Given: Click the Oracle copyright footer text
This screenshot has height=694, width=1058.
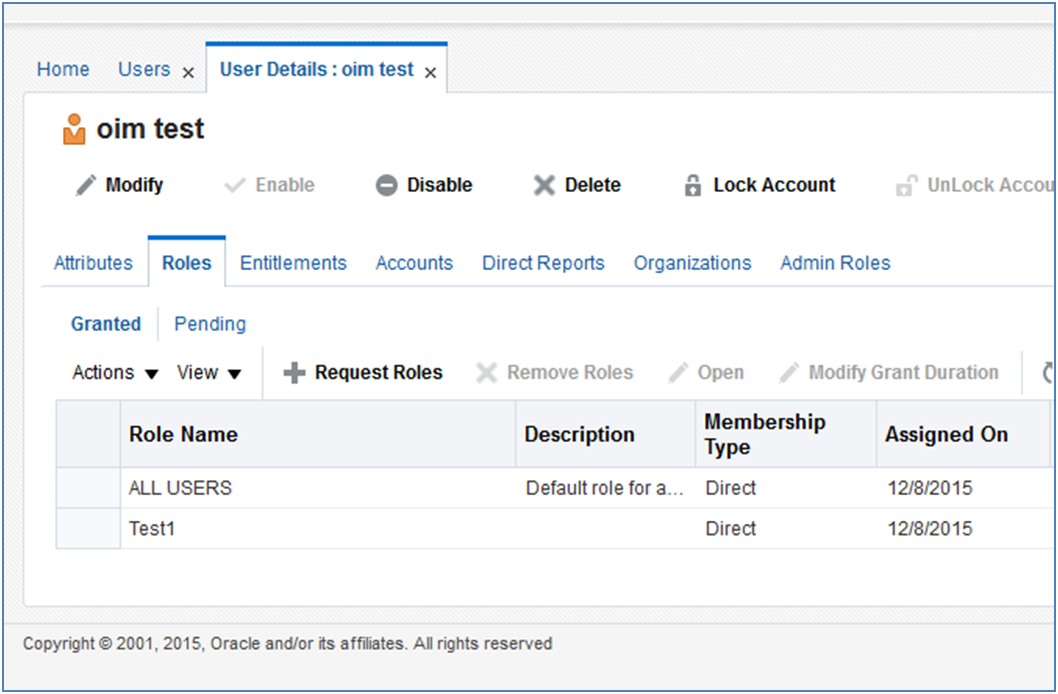Looking at the screenshot, I should tap(287, 644).
